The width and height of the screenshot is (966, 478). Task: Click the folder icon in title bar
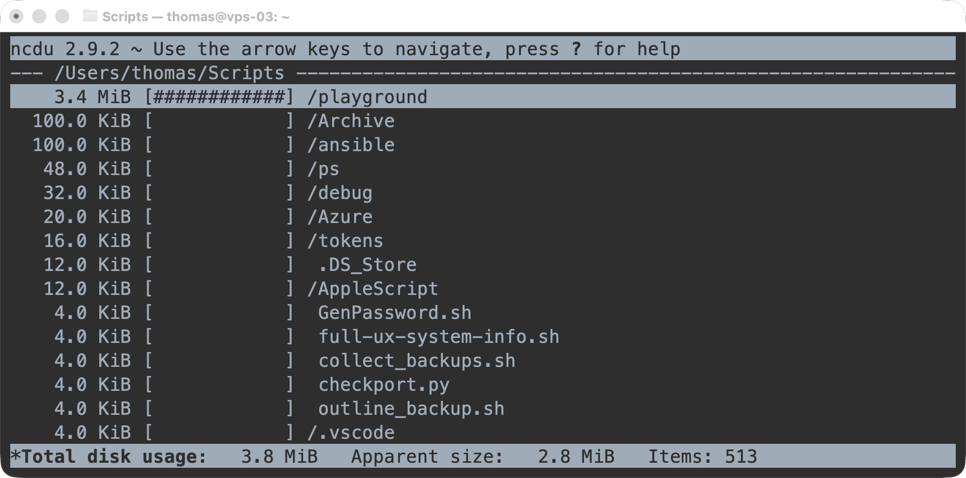click(x=90, y=17)
